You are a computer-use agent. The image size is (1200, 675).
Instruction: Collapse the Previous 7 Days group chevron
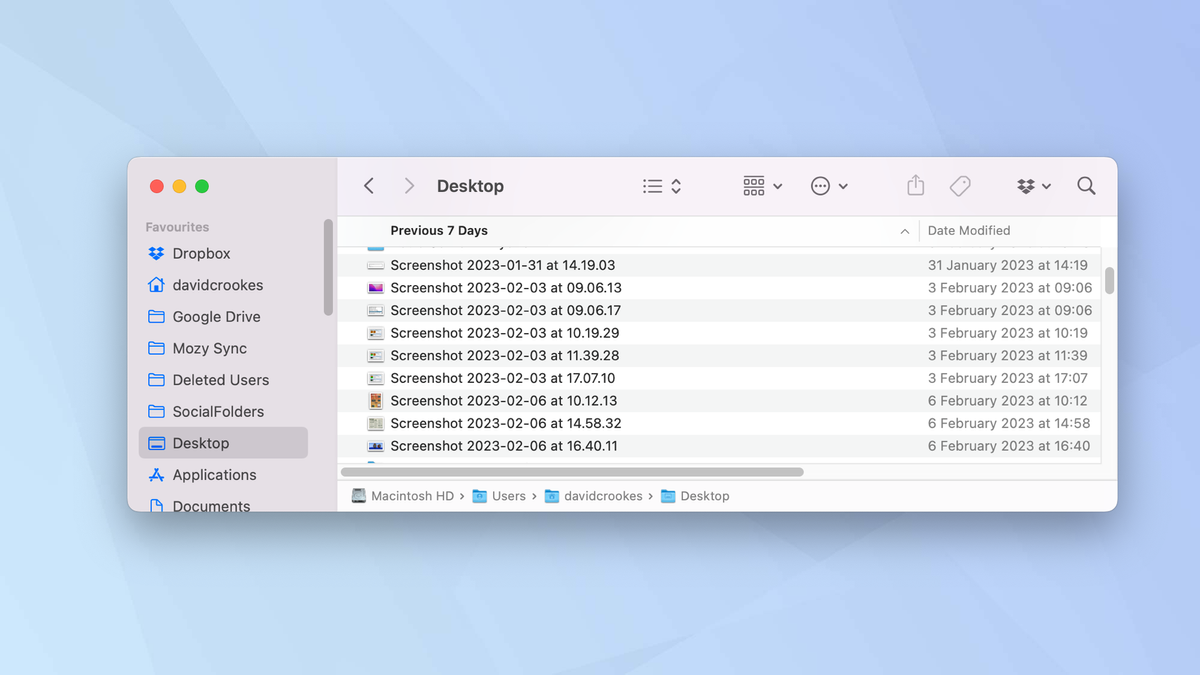tap(905, 230)
